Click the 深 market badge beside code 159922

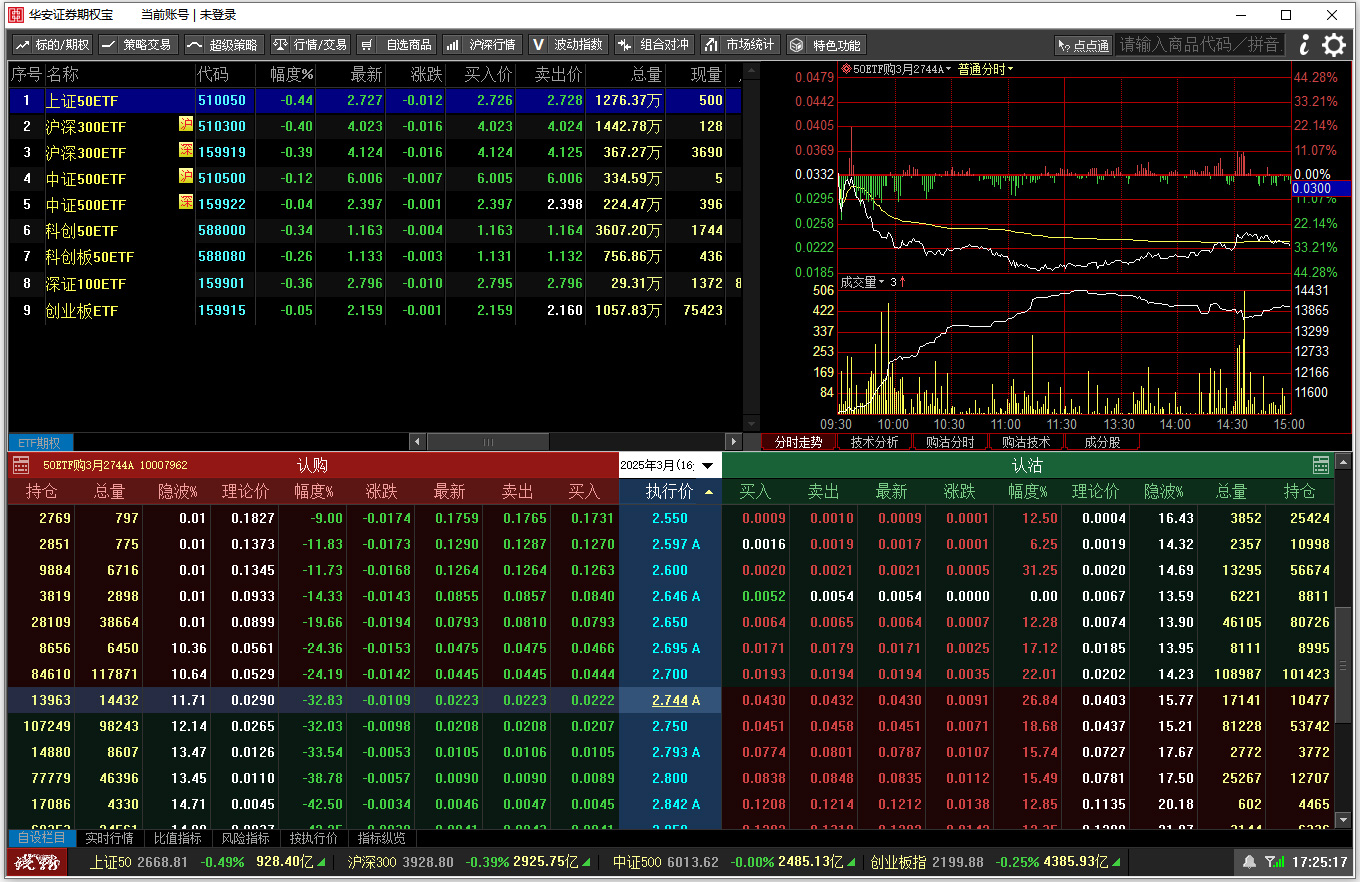pos(186,202)
